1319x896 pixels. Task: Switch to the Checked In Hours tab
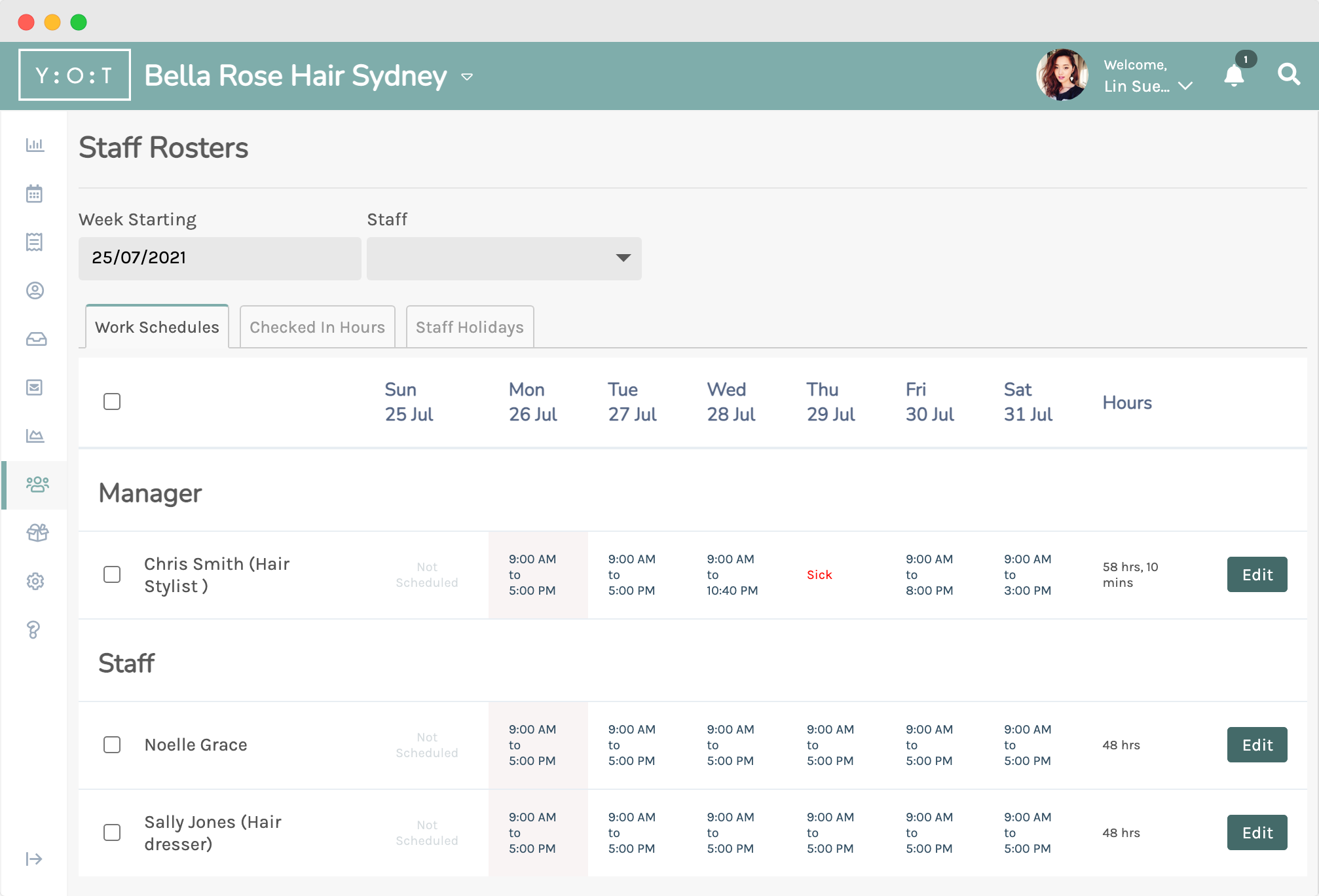click(318, 327)
